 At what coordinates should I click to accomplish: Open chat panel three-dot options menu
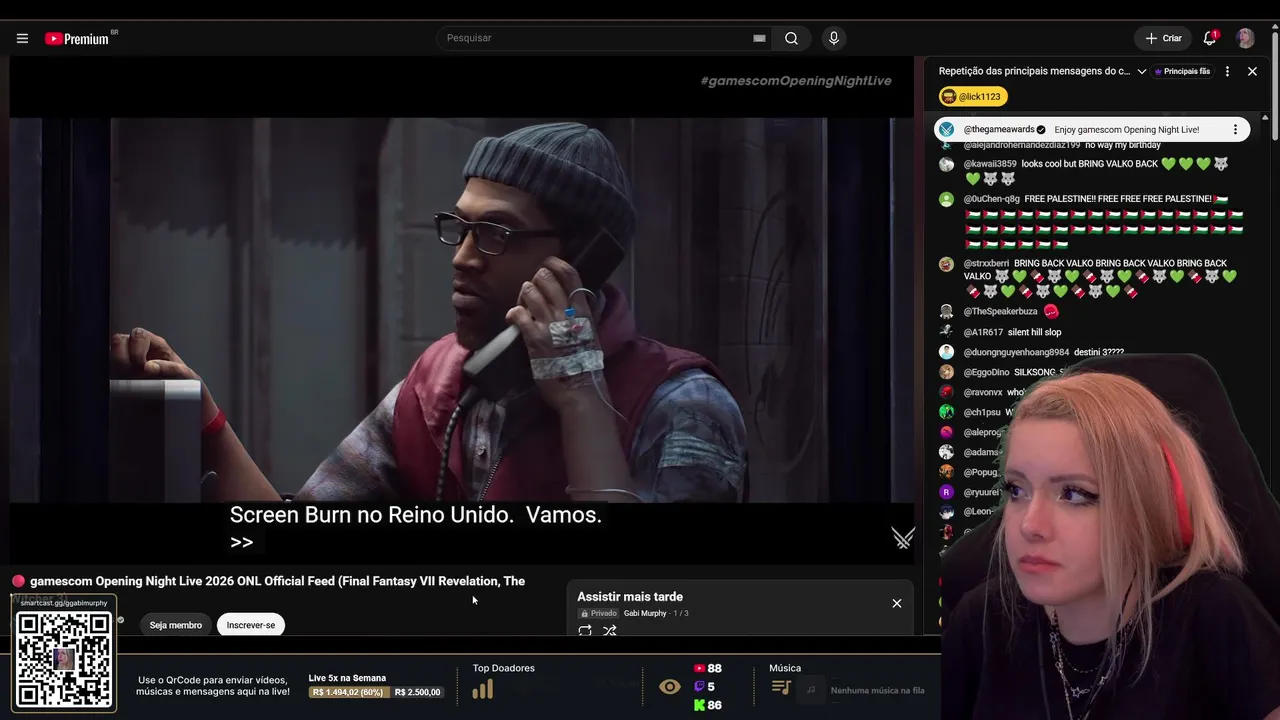(1227, 71)
